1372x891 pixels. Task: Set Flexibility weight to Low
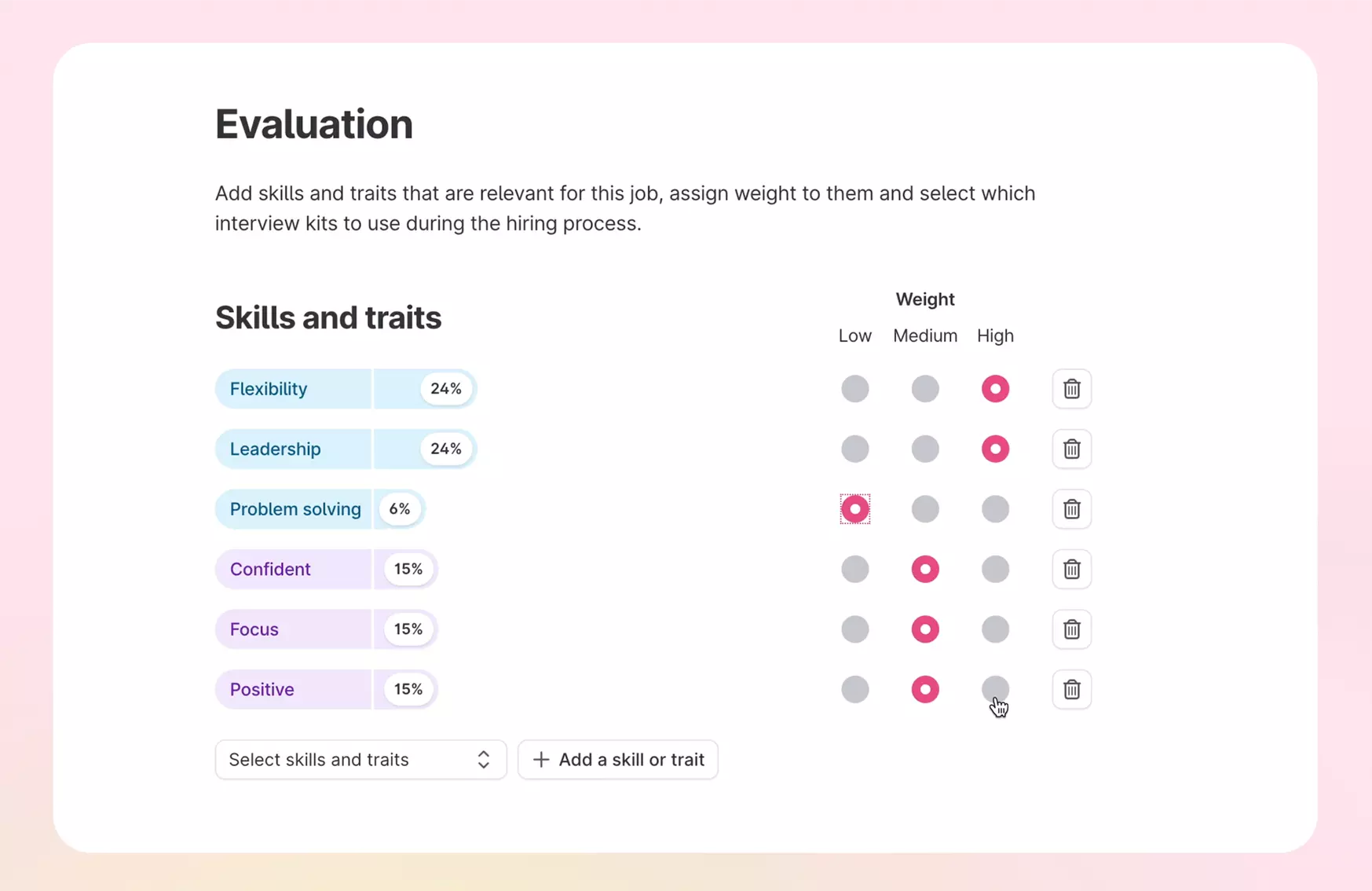854,389
